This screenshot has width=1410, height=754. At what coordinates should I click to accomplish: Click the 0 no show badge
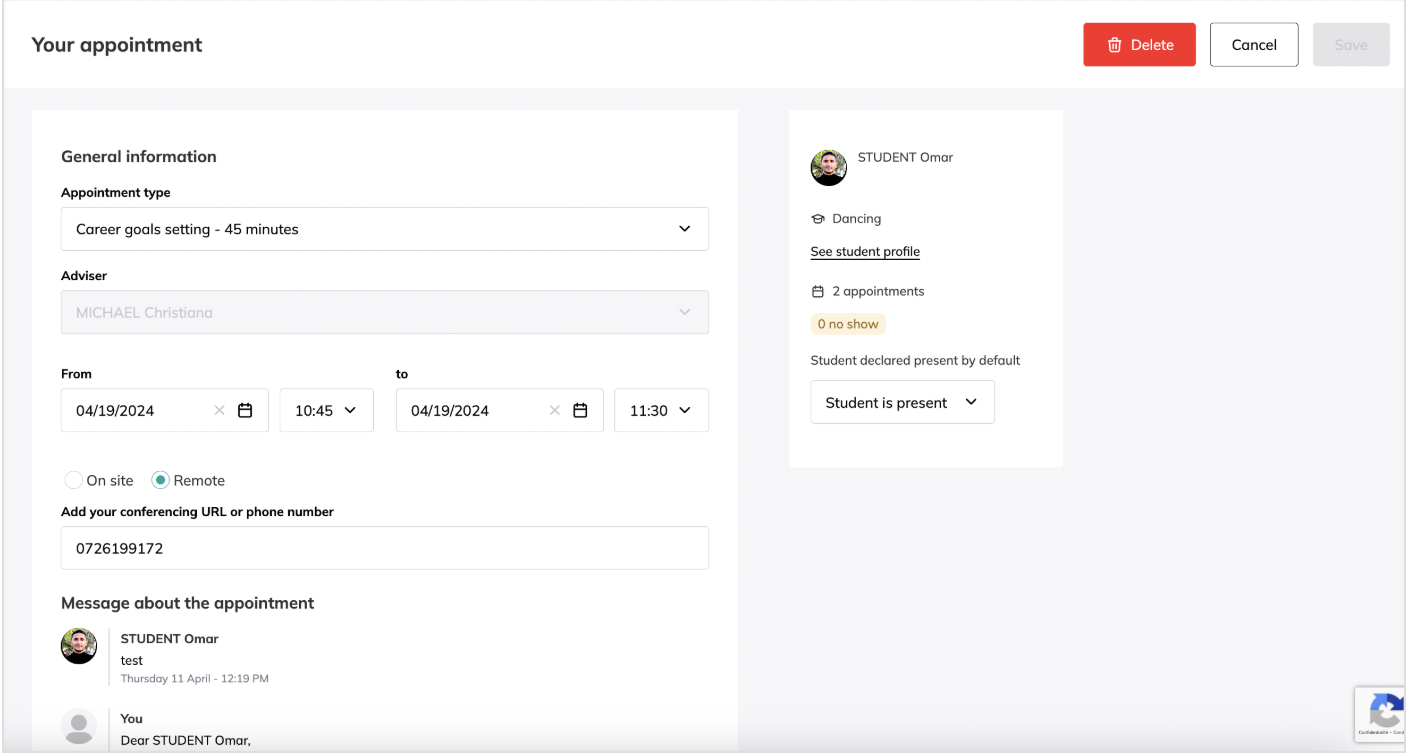point(848,324)
